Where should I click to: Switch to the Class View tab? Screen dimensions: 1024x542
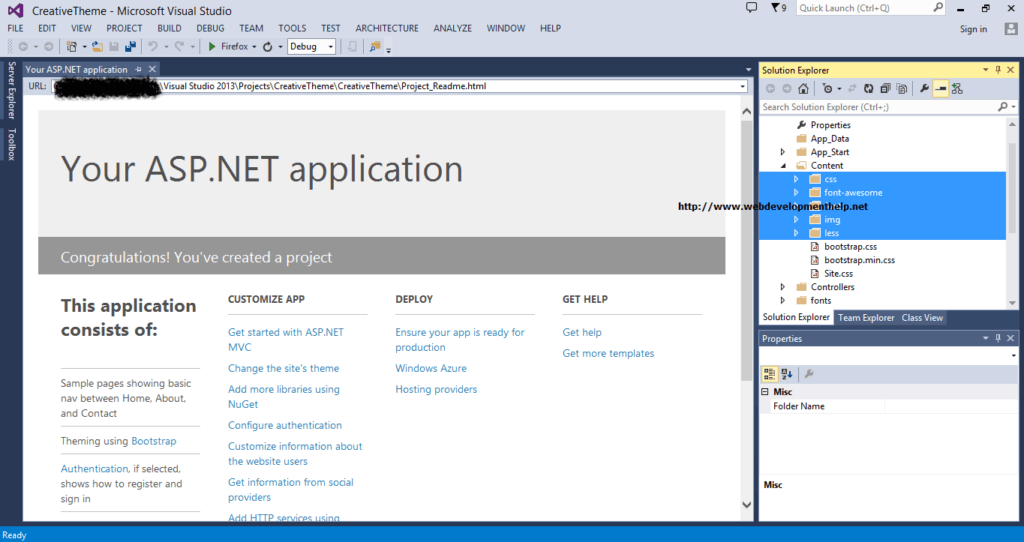(922, 318)
